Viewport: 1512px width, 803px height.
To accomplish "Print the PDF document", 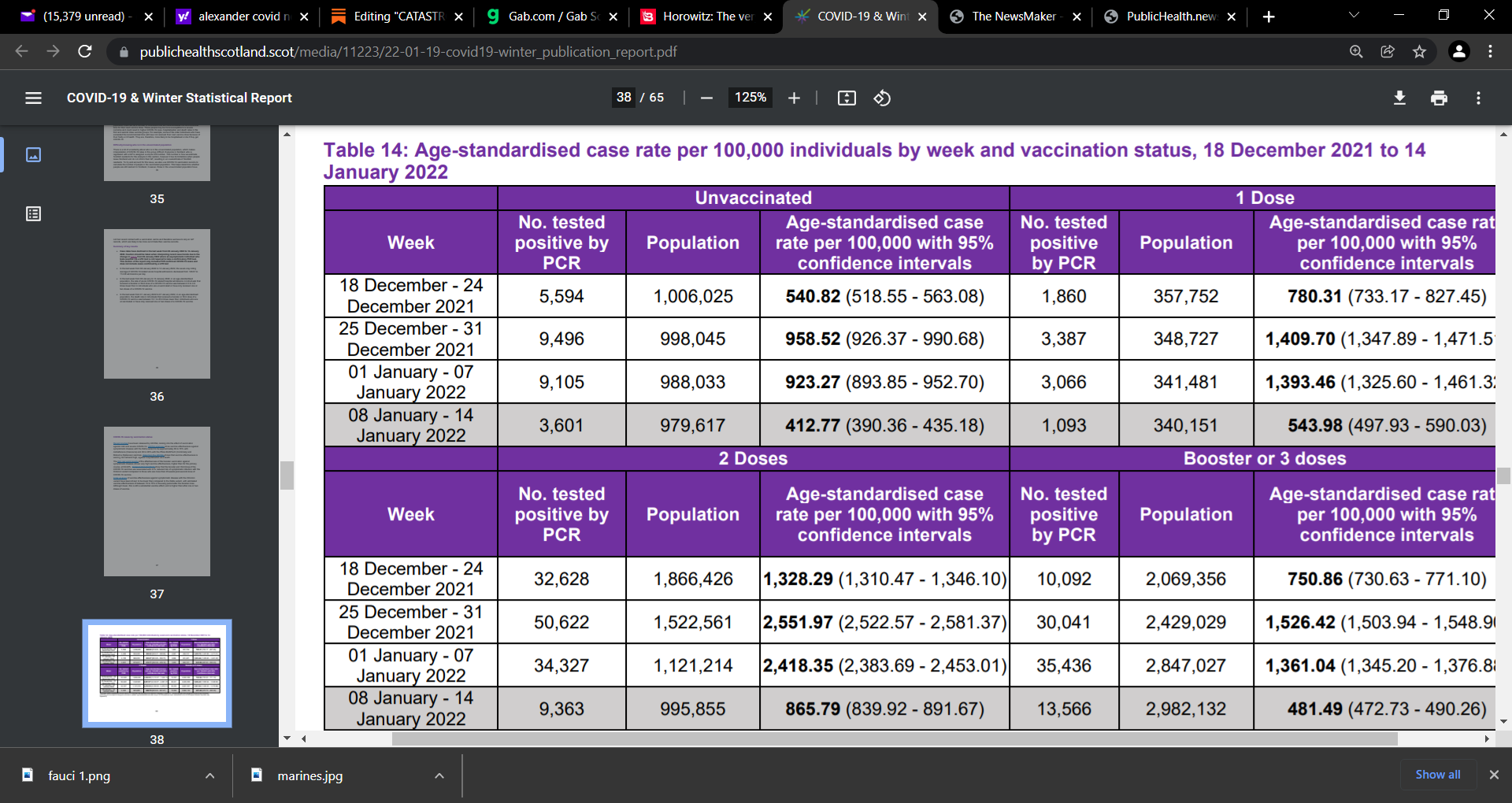I will pos(1439,98).
